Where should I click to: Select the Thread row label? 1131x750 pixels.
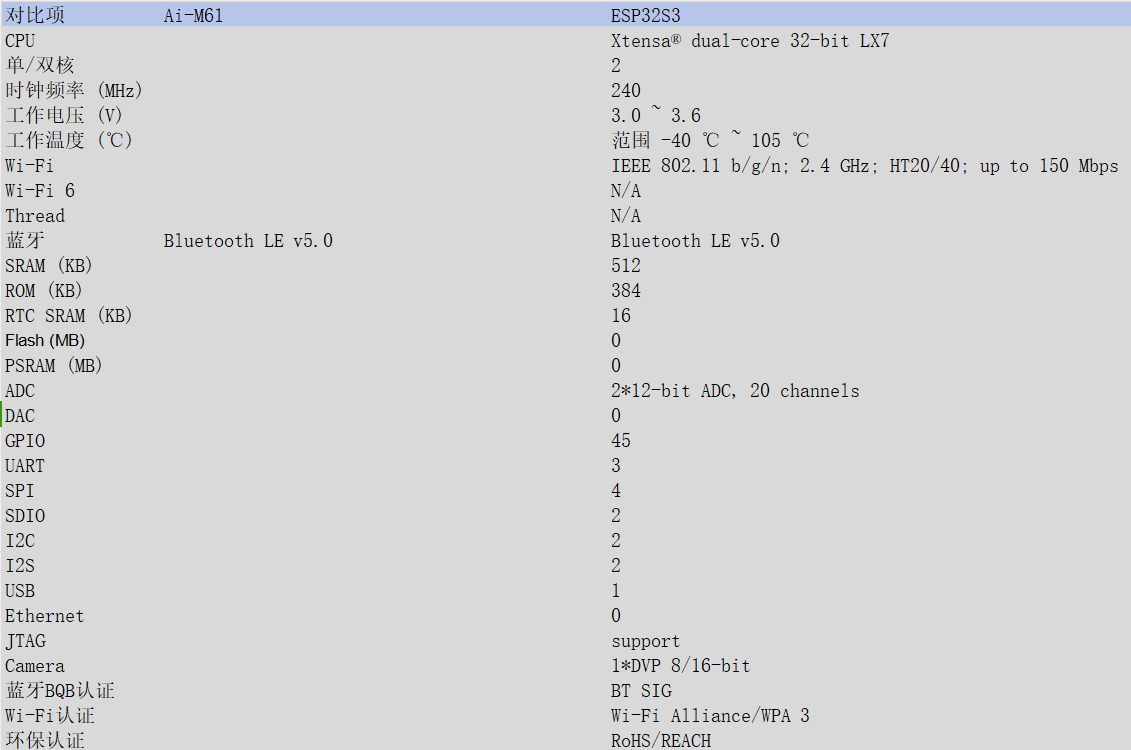click(x=35, y=216)
